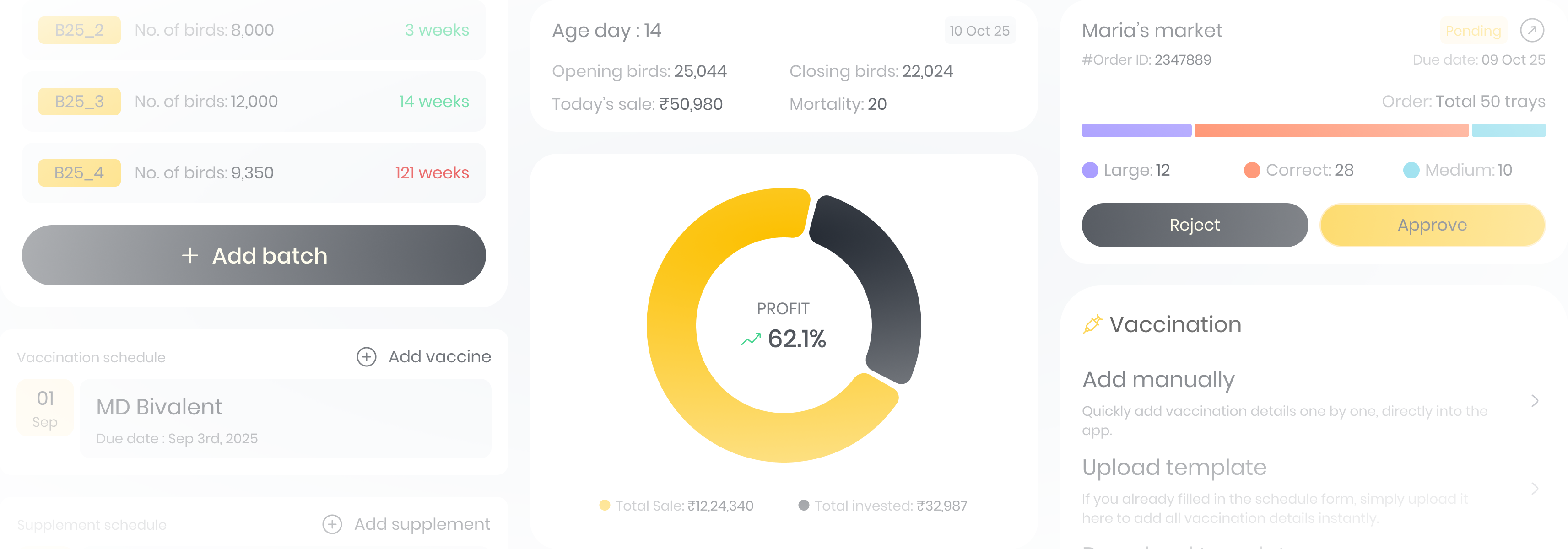Expand the Upload template chevron
Image resolution: width=1568 pixels, height=549 pixels.
(1535, 488)
